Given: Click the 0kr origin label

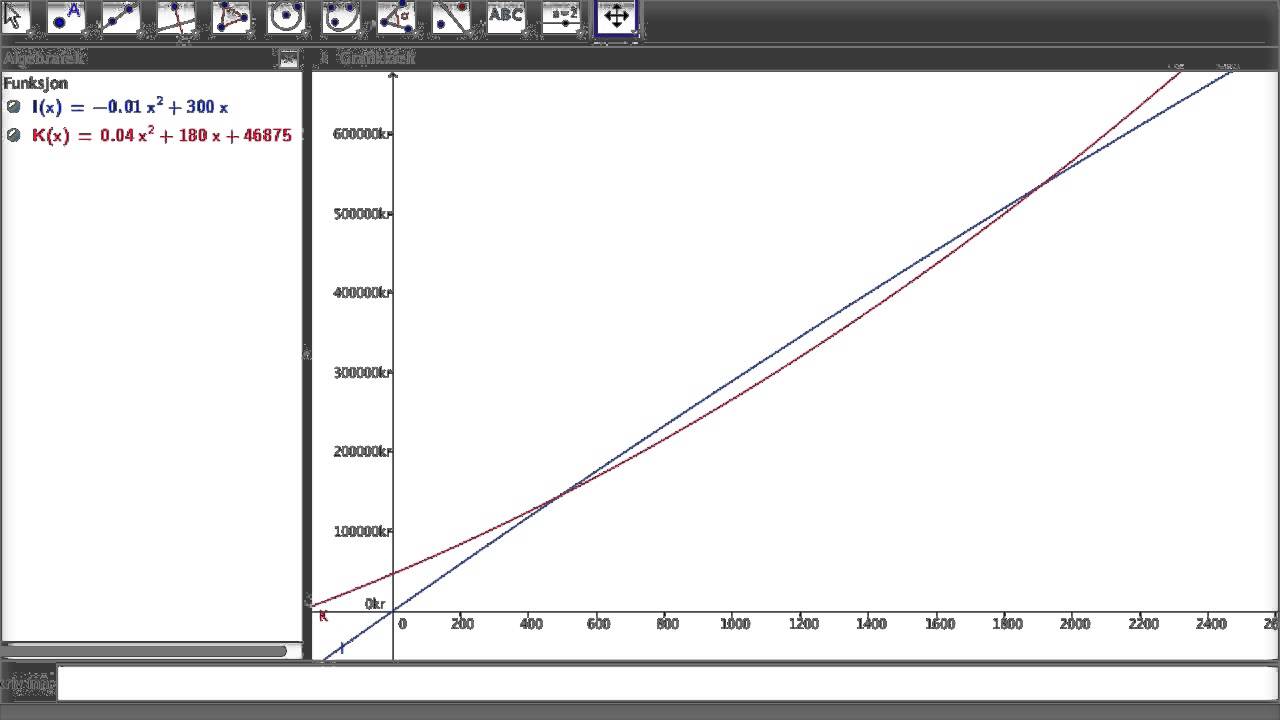Looking at the screenshot, I should [x=375, y=603].
